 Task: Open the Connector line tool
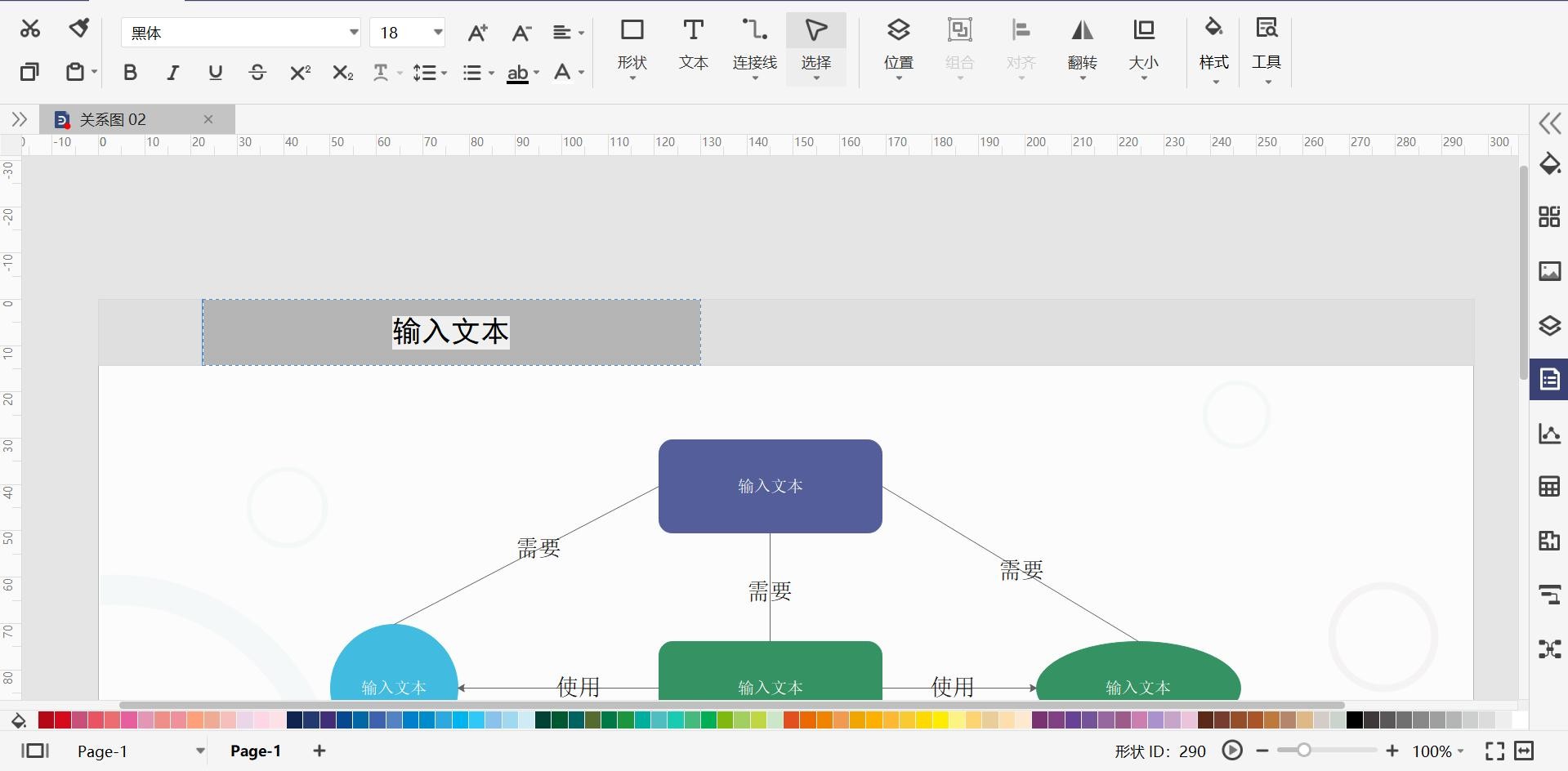pyautogui.click(x=754, y=45)
